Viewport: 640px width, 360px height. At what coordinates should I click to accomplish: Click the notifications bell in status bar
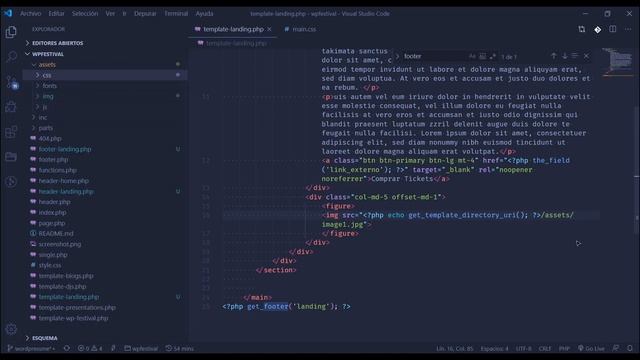pos(630,349)
